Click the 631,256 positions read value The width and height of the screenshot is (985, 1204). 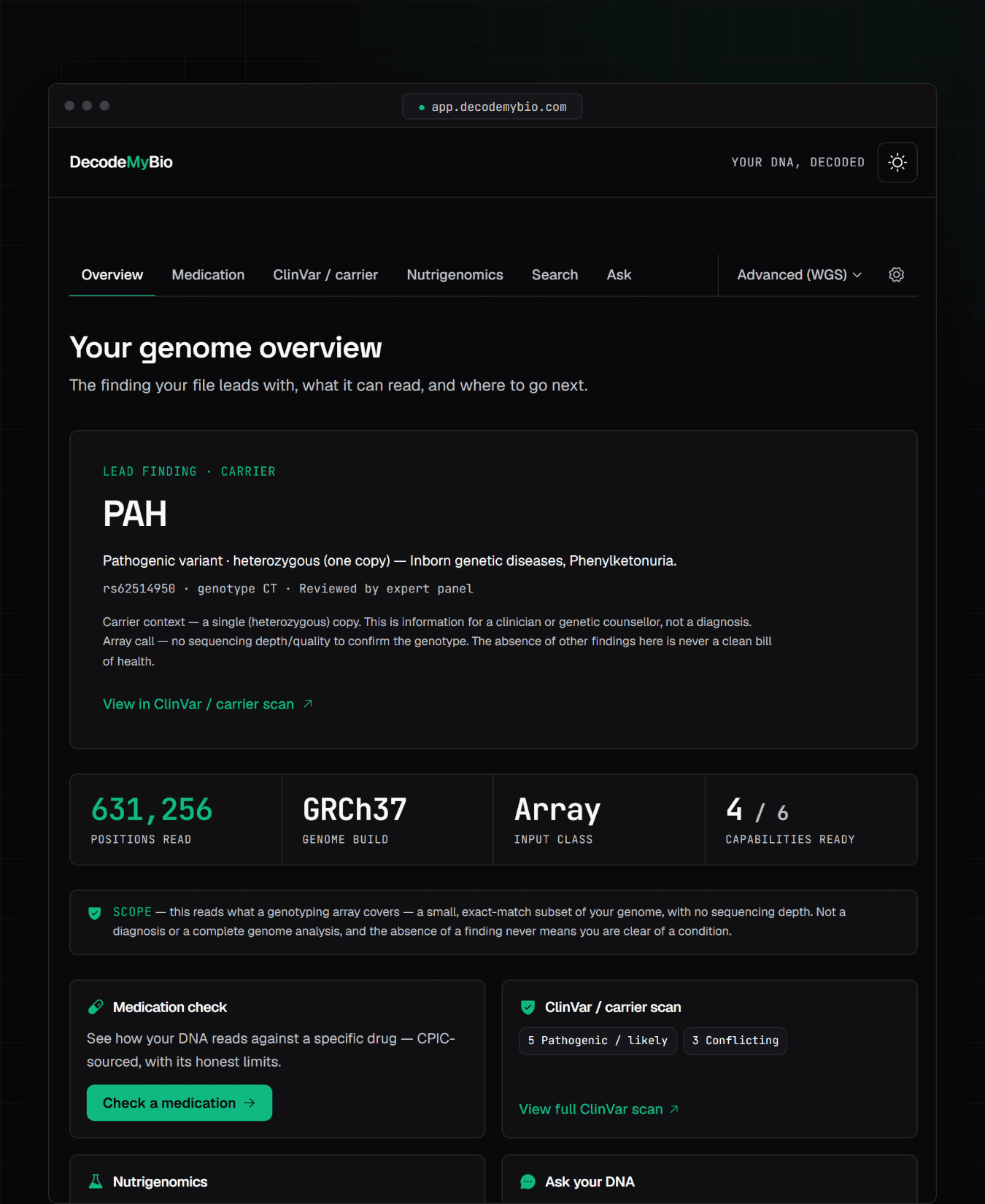152,810
